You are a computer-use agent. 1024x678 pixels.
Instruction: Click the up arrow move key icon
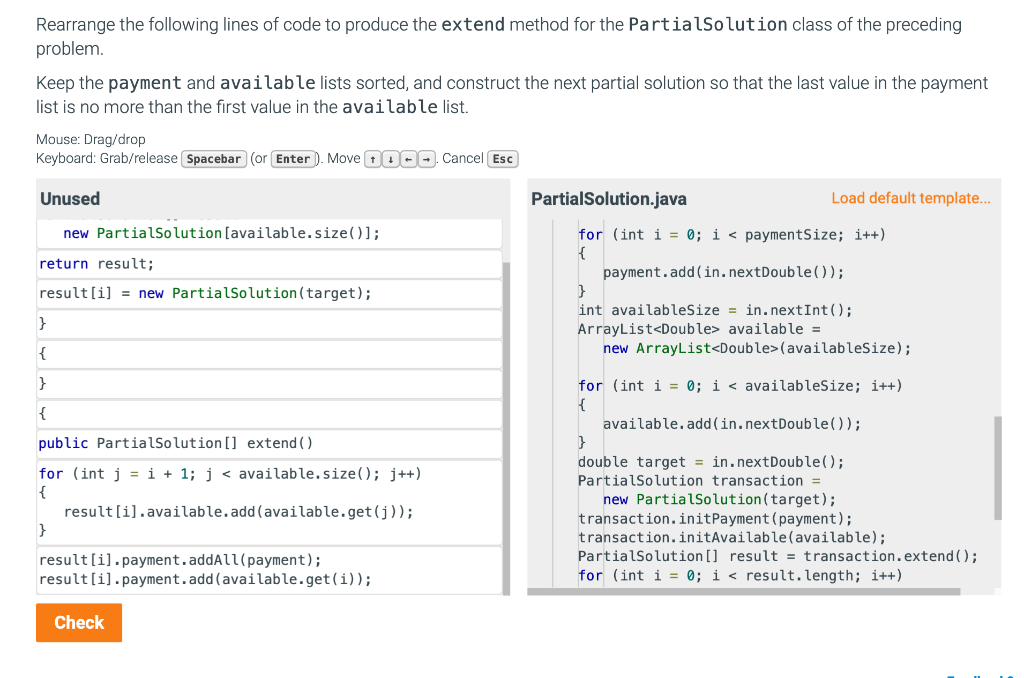(372, 158)
